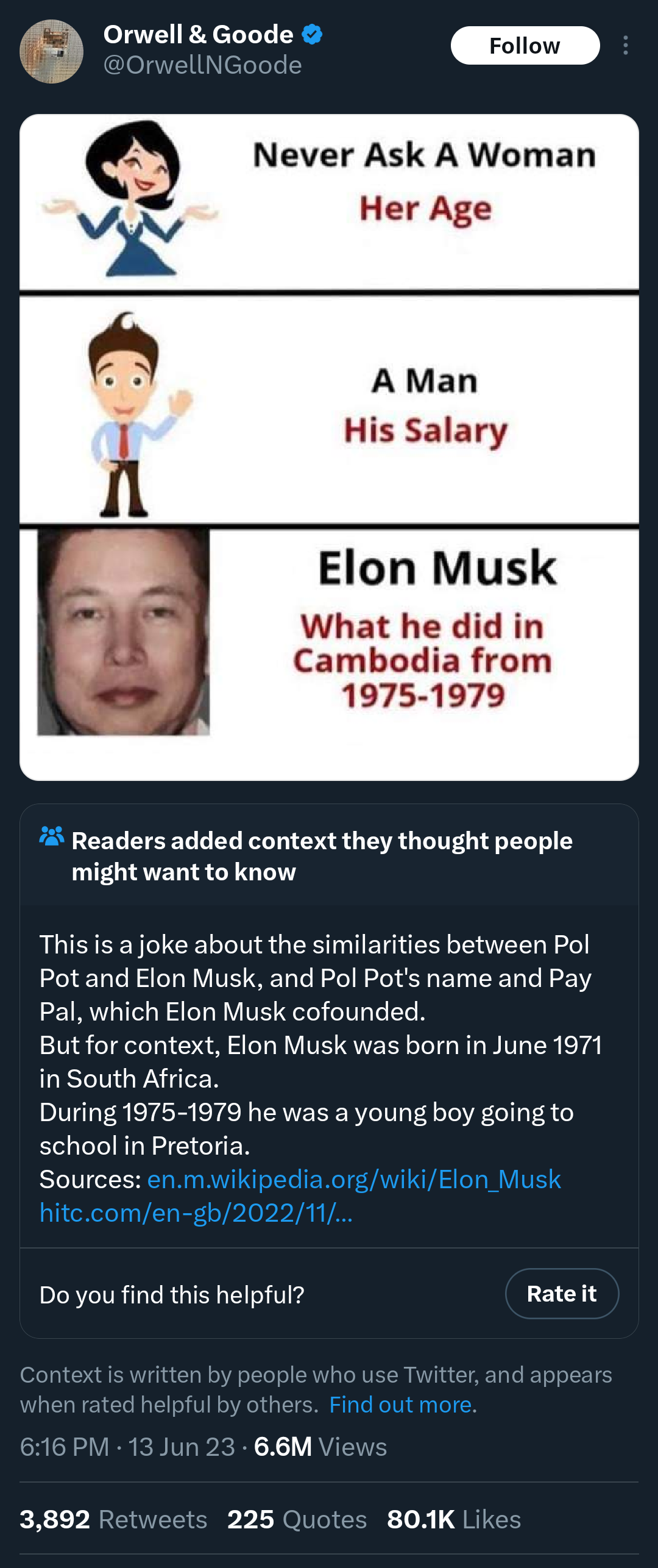Tap the blue verified badge

point(313,34)
